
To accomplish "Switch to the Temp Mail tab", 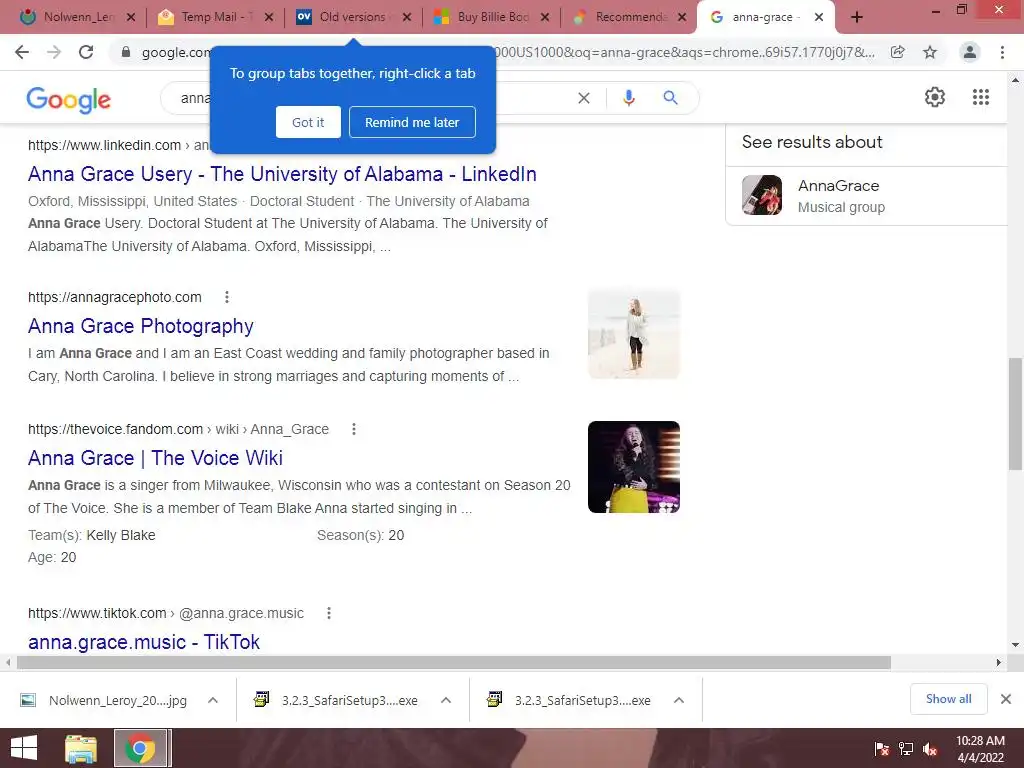I will tap(216, 17).
